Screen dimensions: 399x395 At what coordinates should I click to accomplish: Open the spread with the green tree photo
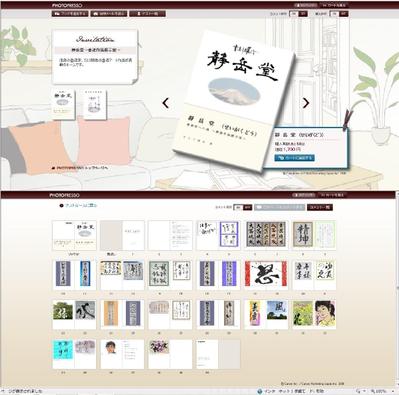tap(74, 315)
